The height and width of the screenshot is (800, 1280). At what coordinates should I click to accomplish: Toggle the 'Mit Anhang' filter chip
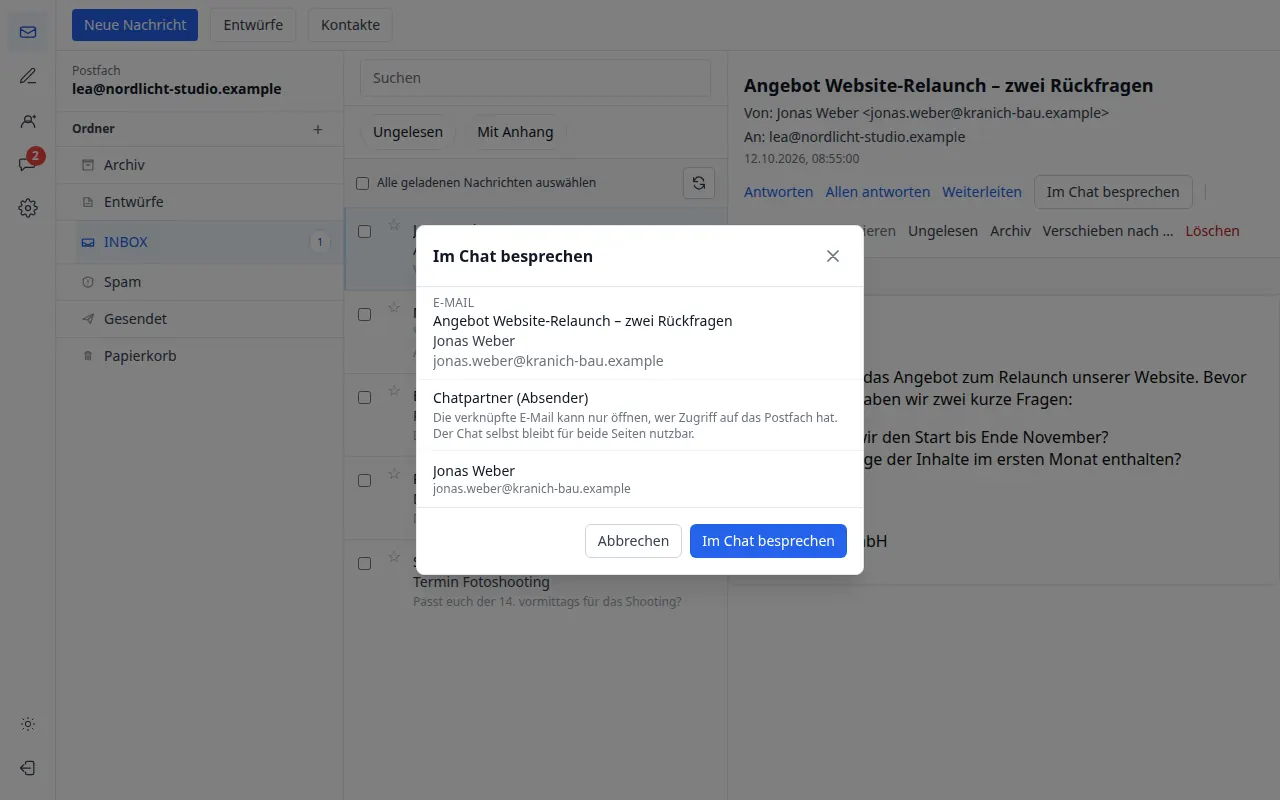(x=515, y=132)
